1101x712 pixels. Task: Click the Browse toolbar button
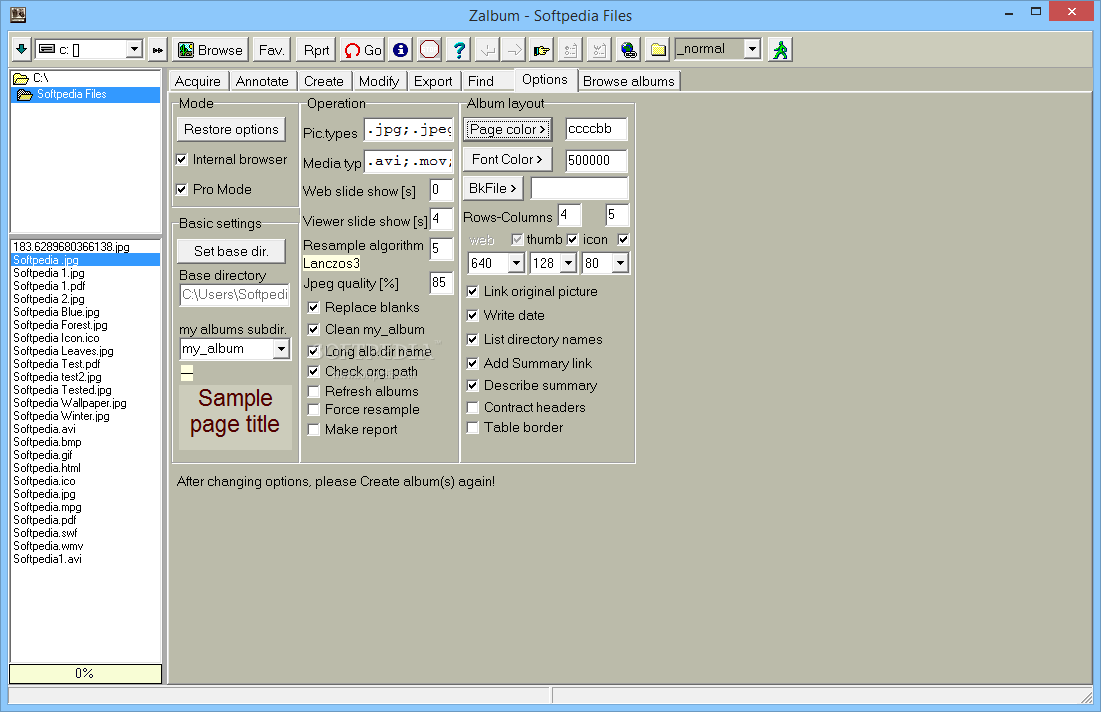(x=211, y=50)
